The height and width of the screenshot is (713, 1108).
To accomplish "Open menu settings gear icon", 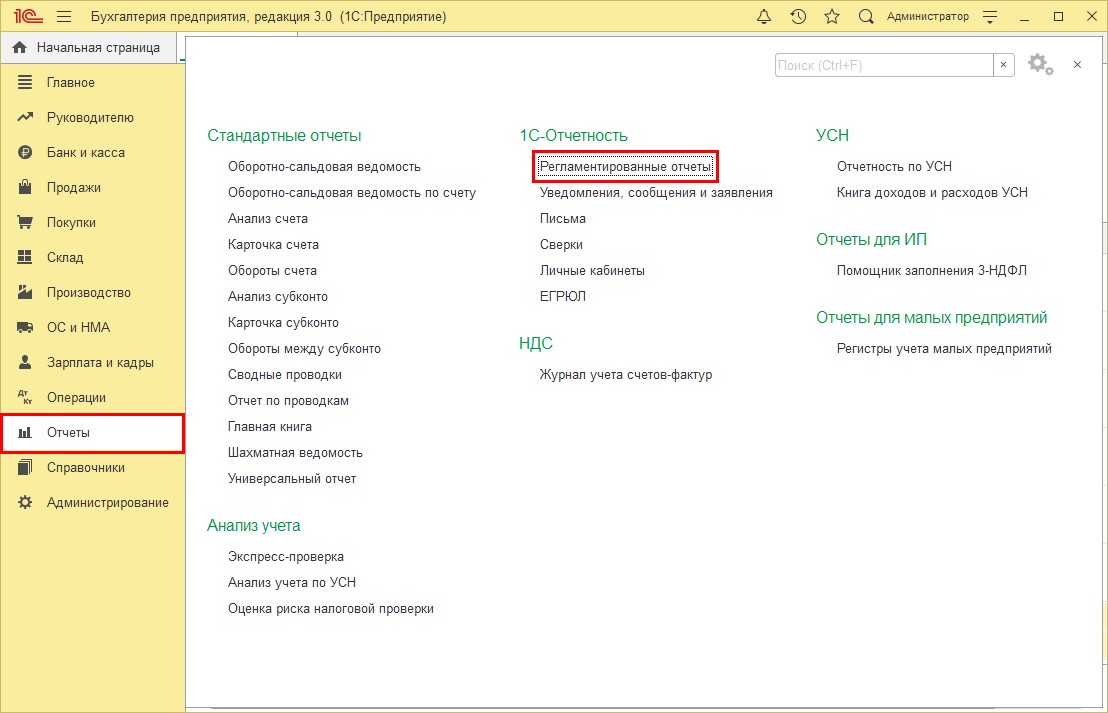I will (1040, 64).
